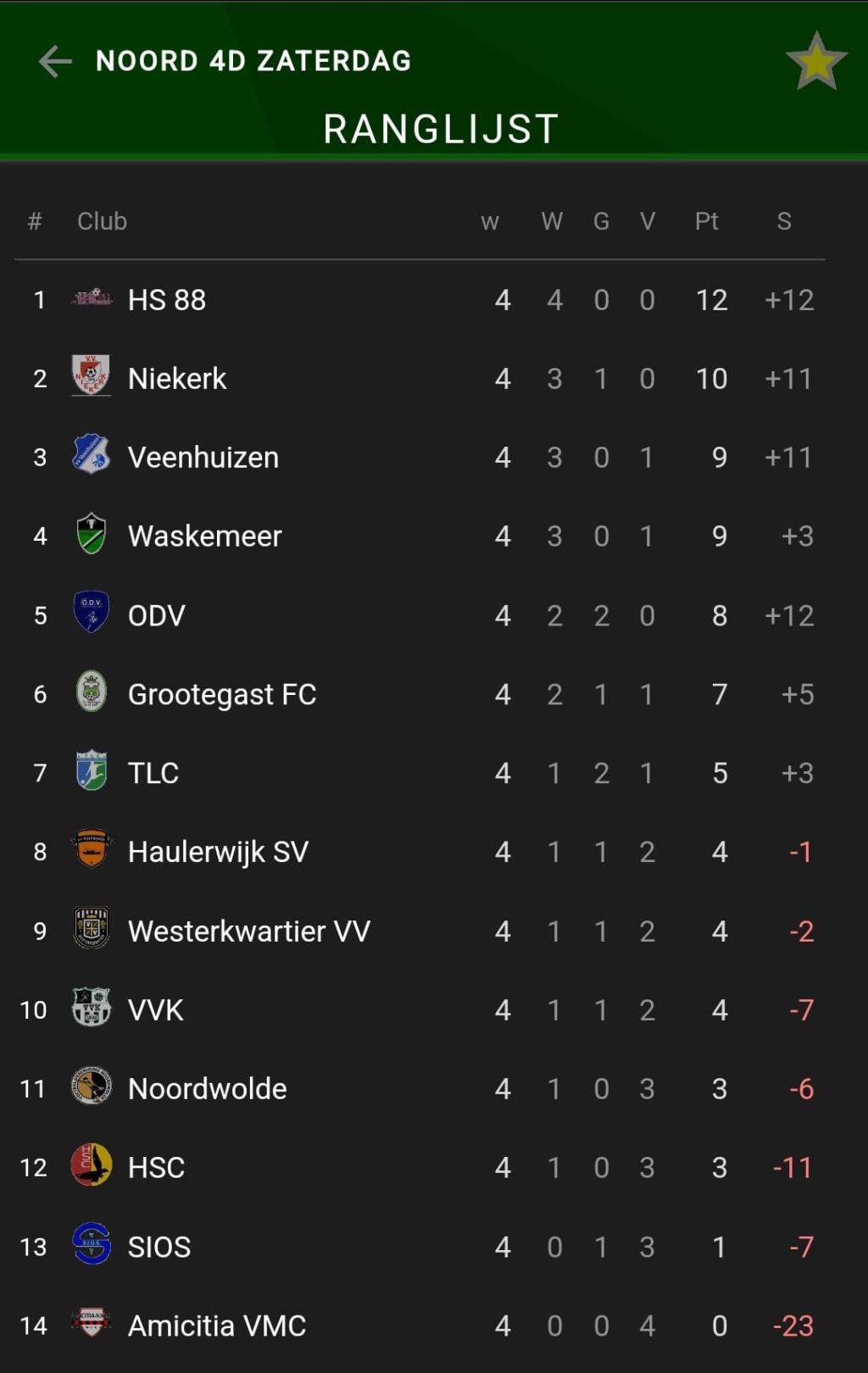Open TLC team name

pos(153,773)
